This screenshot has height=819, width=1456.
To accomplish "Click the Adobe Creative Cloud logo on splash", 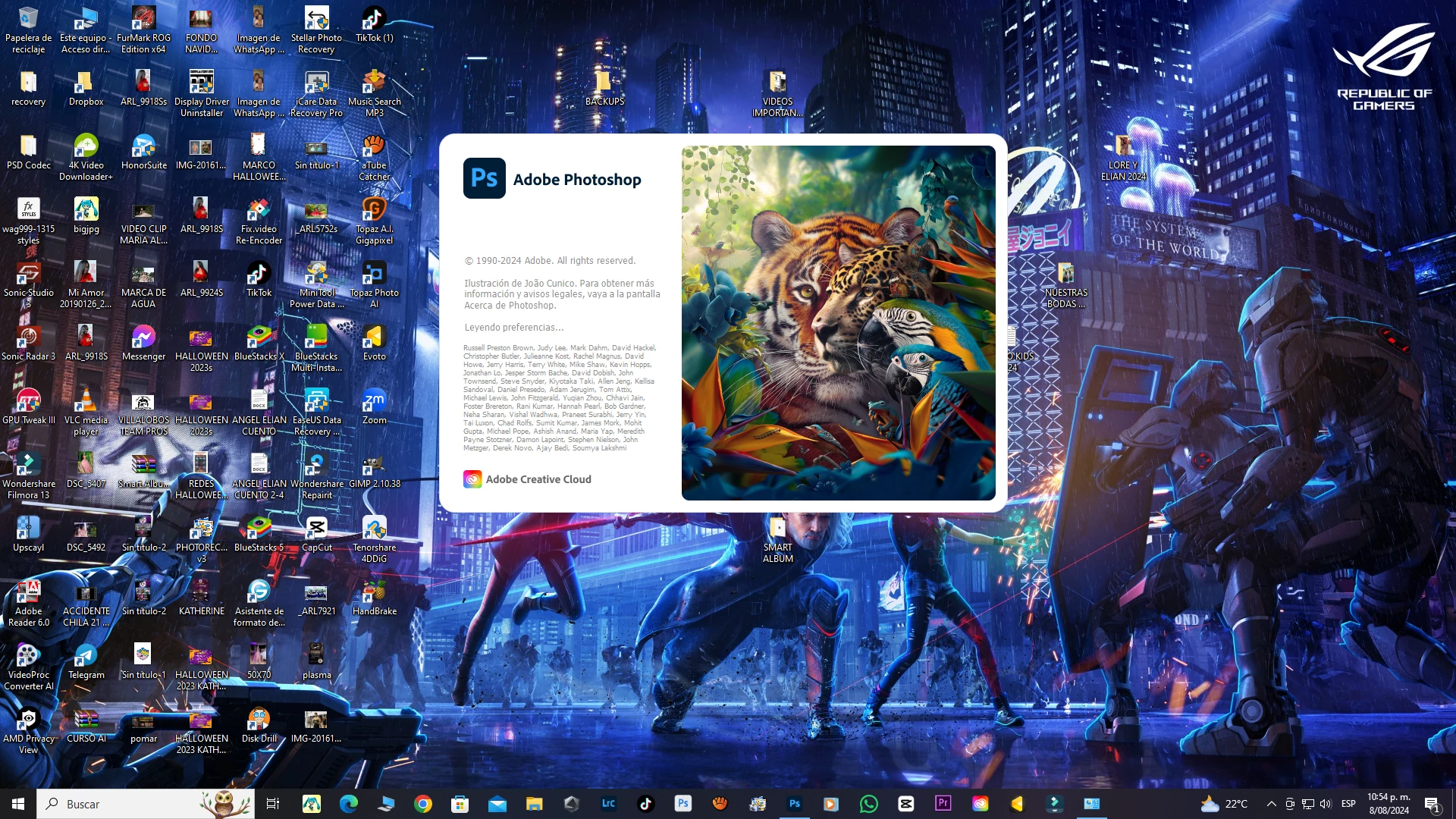I will [x=472, y=479].
